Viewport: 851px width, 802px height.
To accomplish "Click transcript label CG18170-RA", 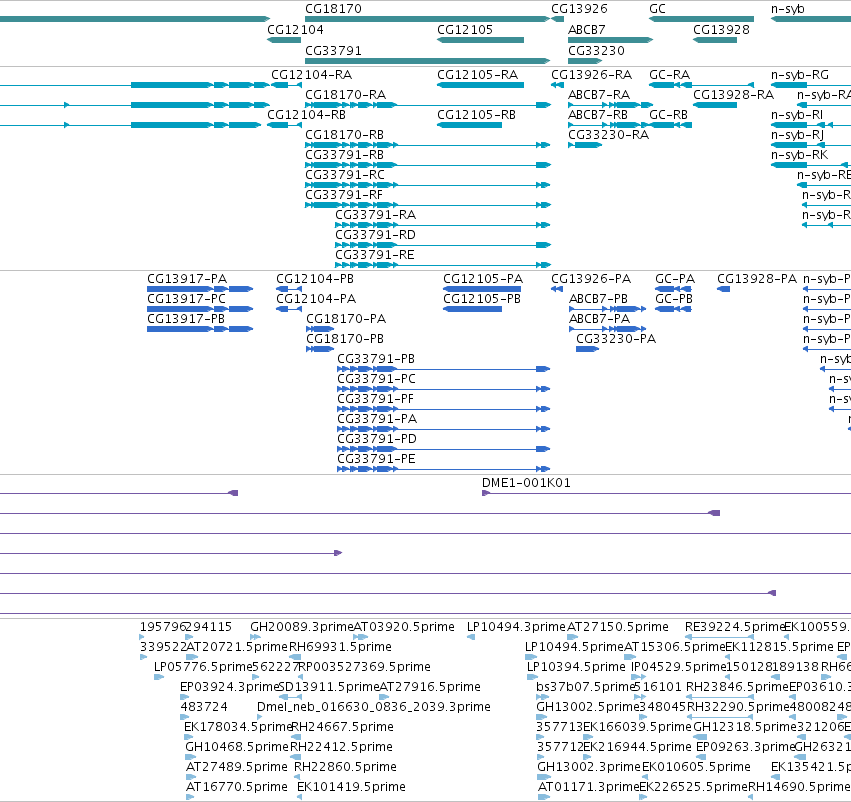I will [x=346, y=95].
